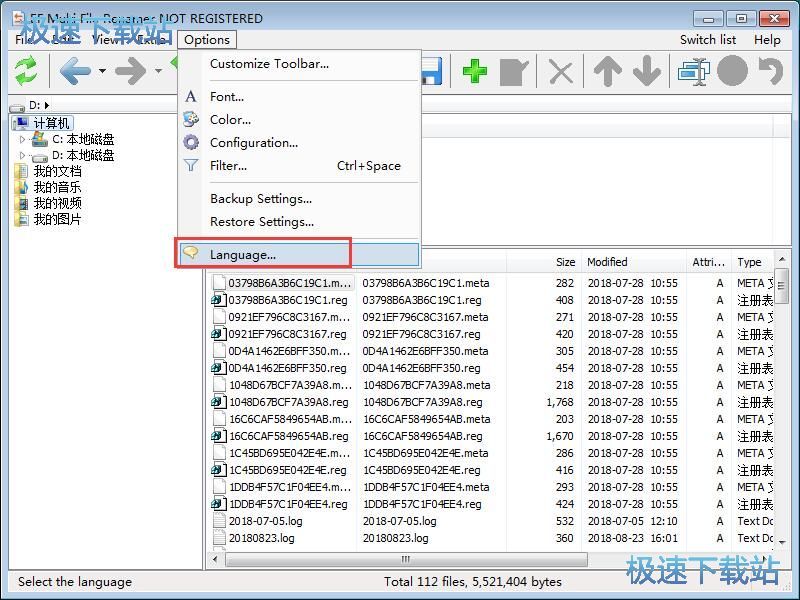
Task: Select file 1048D67BCF7A39A8.reg row
Action: (x=289, y=402)
